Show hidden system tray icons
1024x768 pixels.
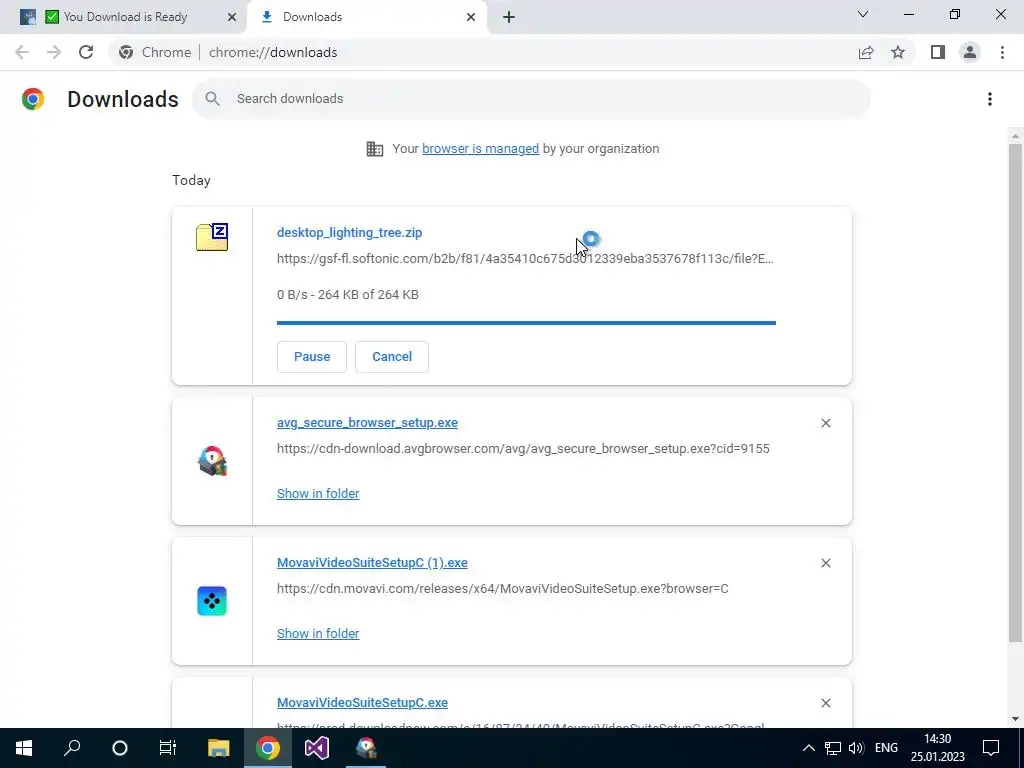[808, 748]
